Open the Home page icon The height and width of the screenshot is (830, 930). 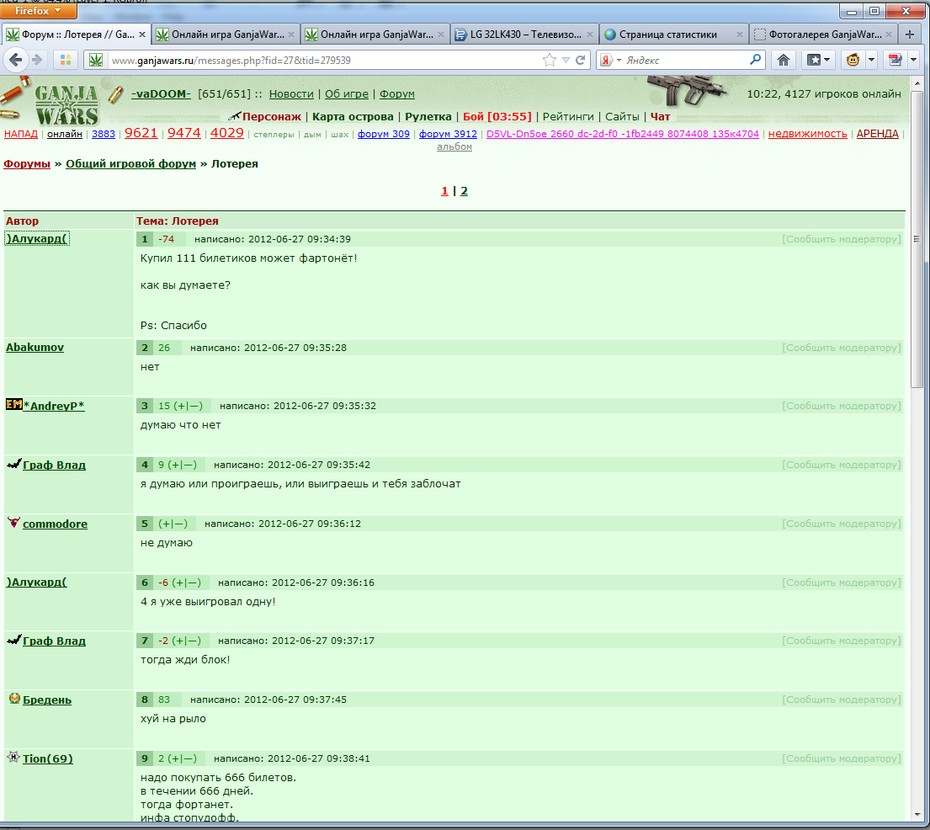tap(784, 60)
